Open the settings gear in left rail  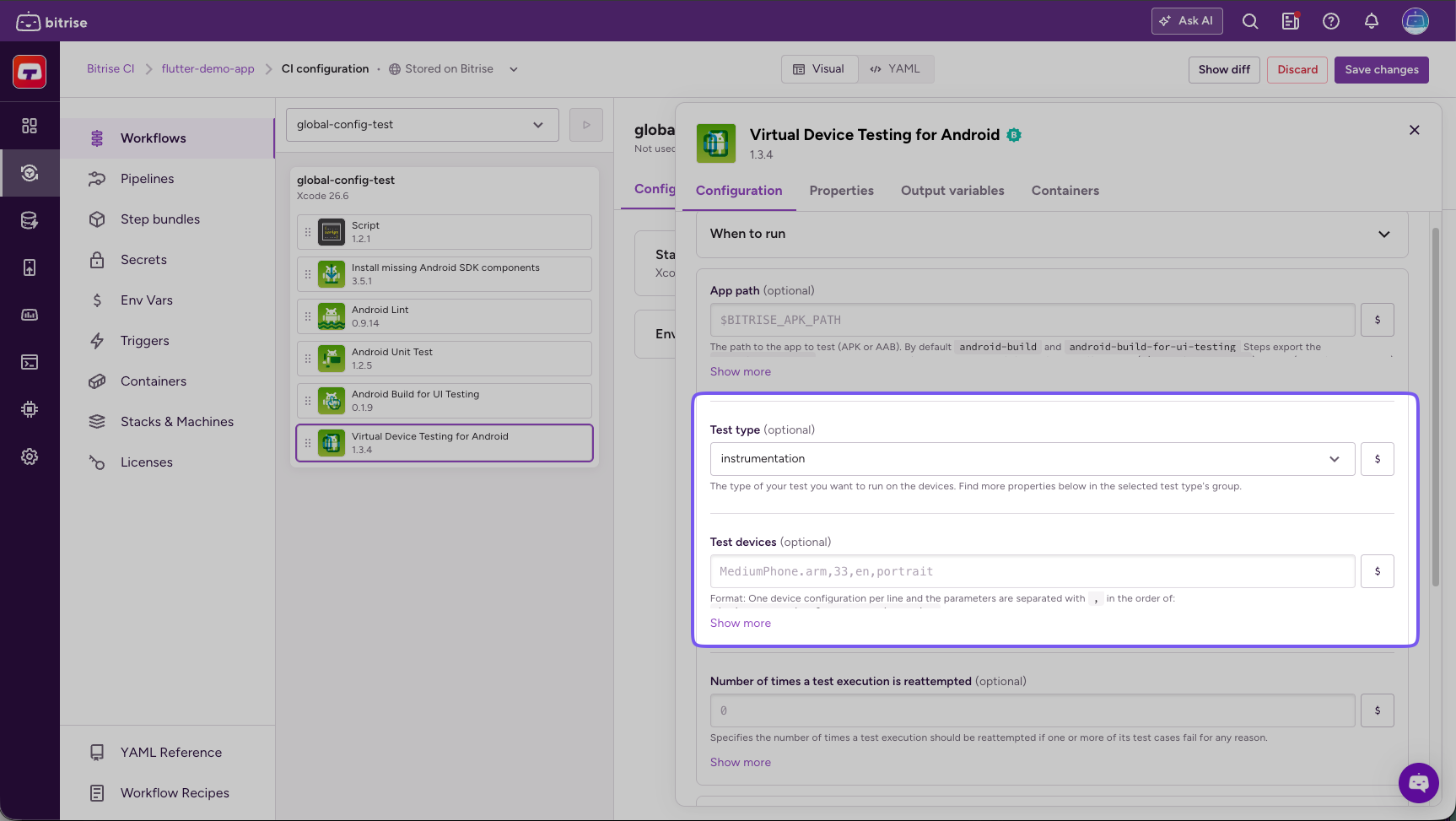tap(30, 456)
